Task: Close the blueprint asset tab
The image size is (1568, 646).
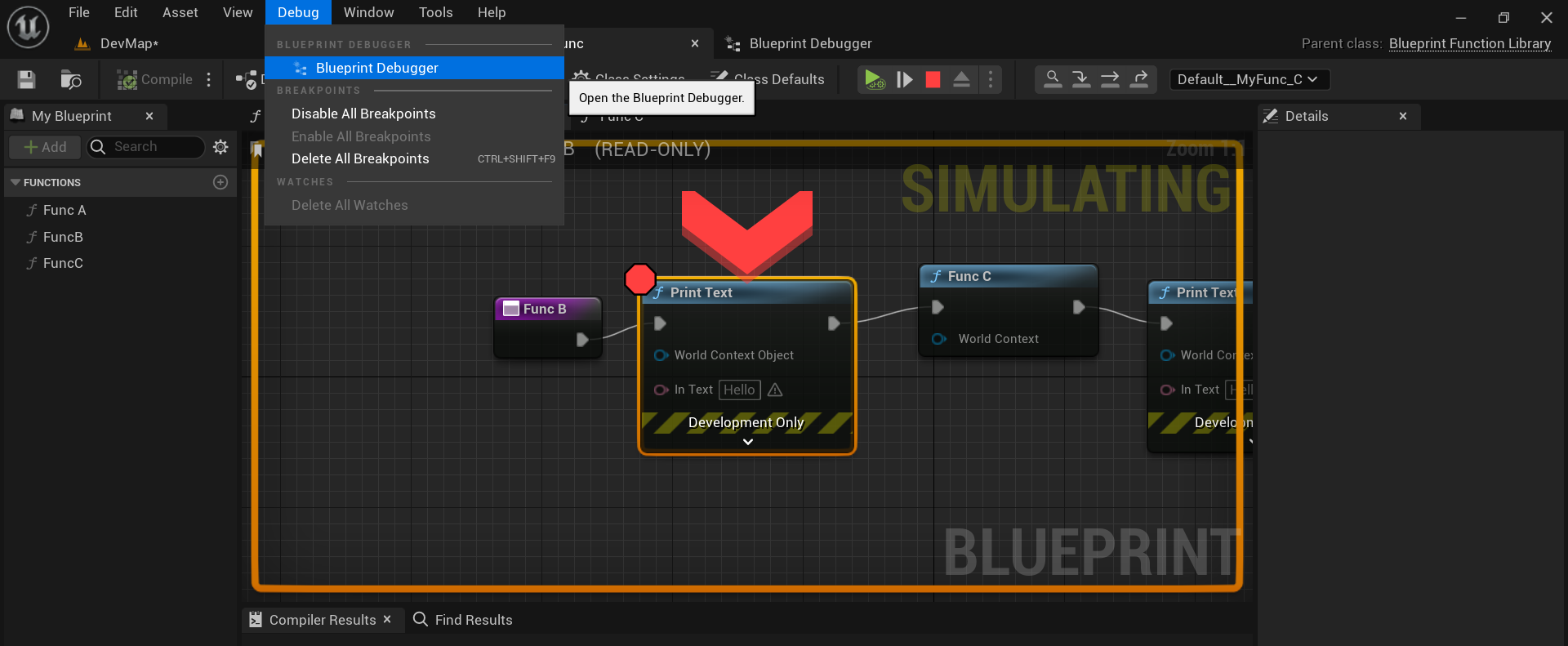Action: (x=695, y=43)
